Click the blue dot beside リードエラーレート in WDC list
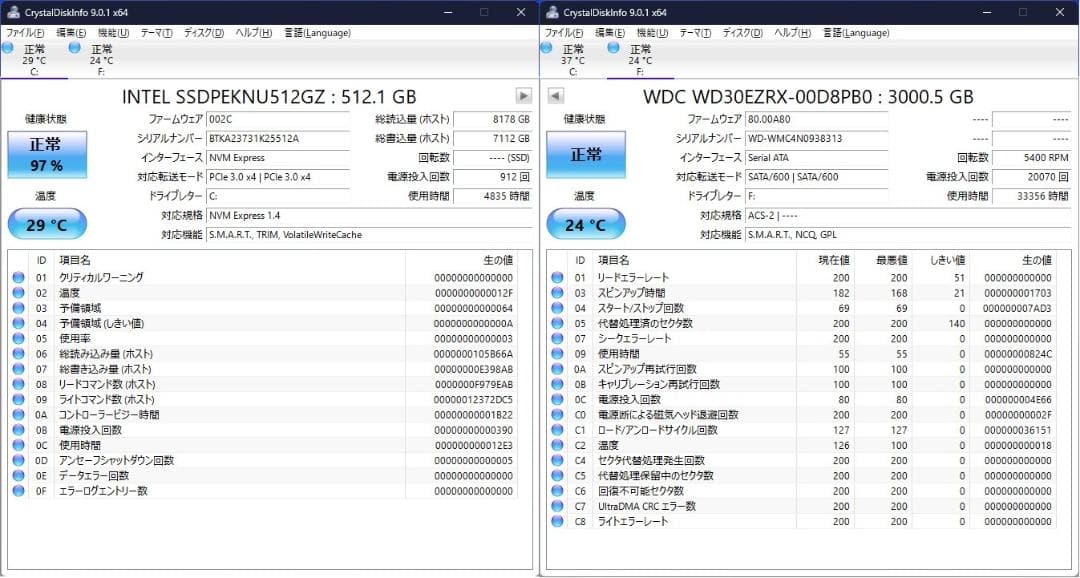Image resolution: width=1080 pixels, height=578 pixels. 556,277
